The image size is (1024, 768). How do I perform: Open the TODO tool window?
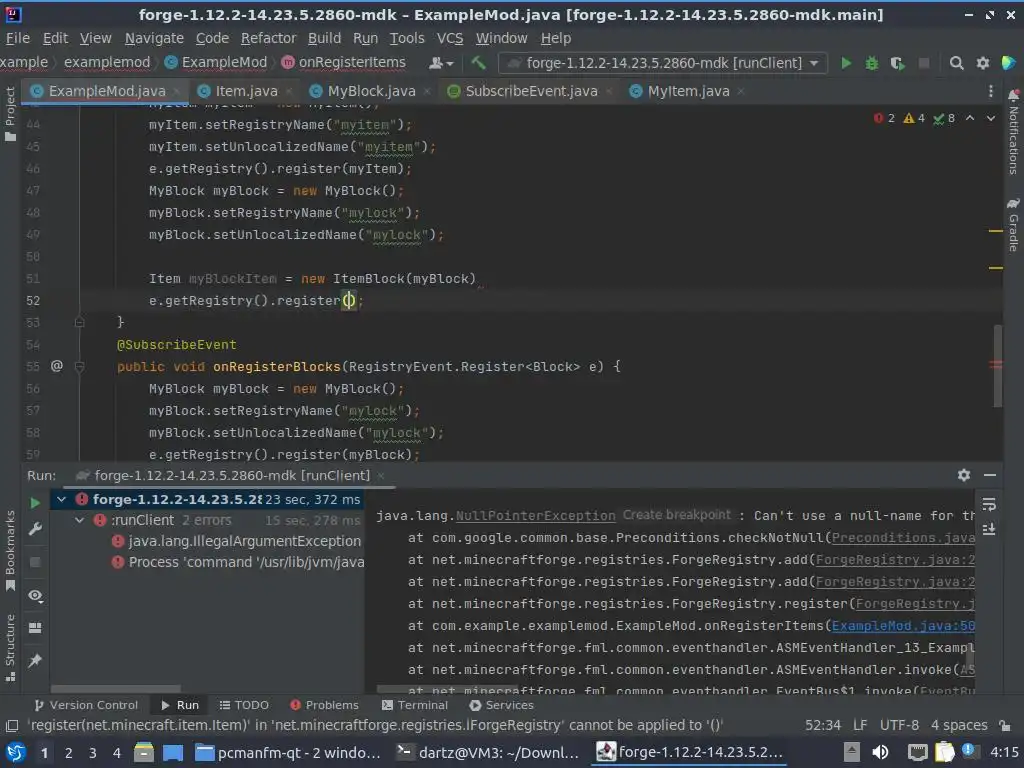click(244, 705)
